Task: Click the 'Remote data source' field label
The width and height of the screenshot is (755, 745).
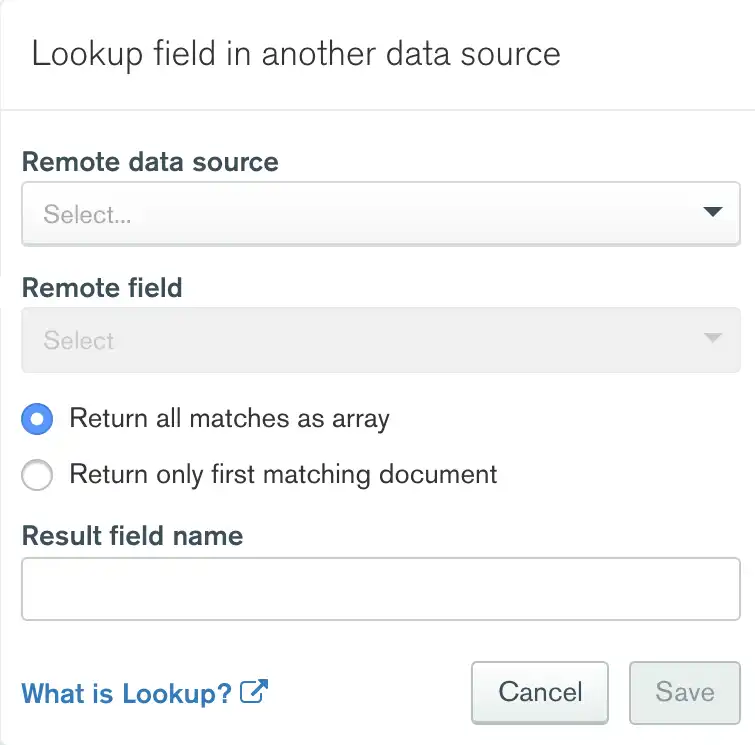Action: [150, 162]
